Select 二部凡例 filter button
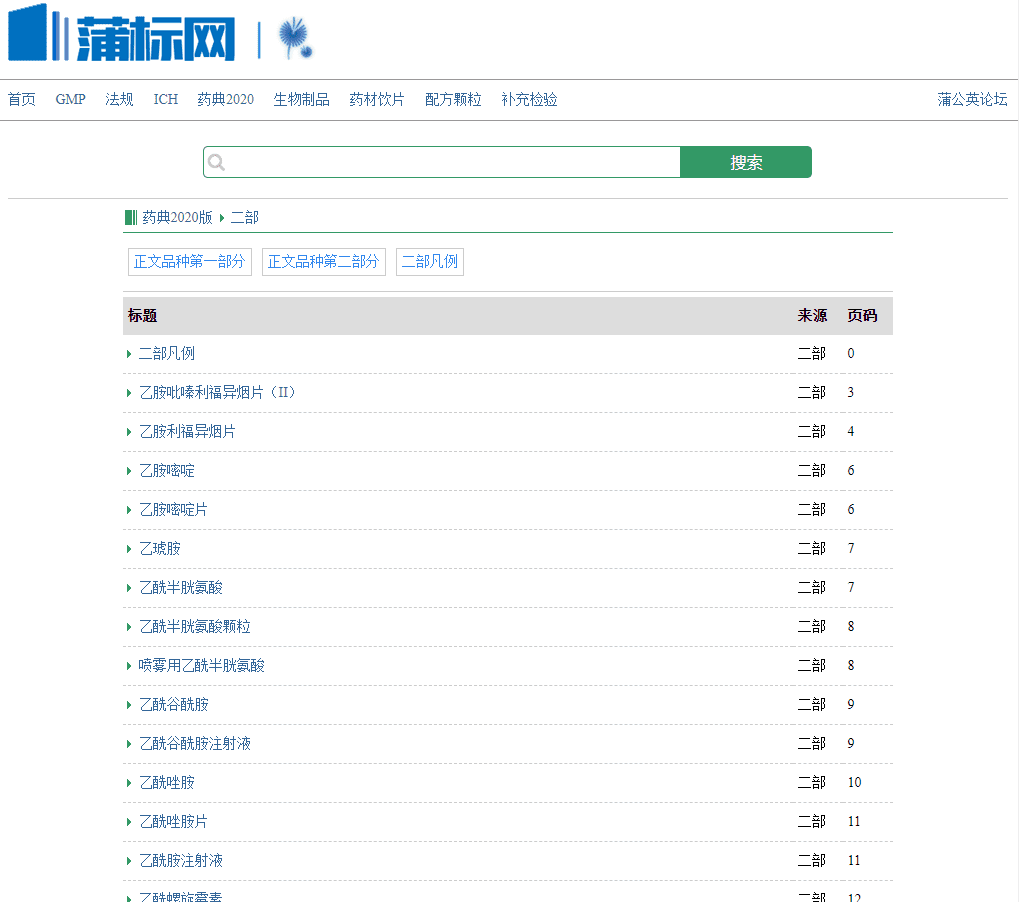 click(430, 262)
